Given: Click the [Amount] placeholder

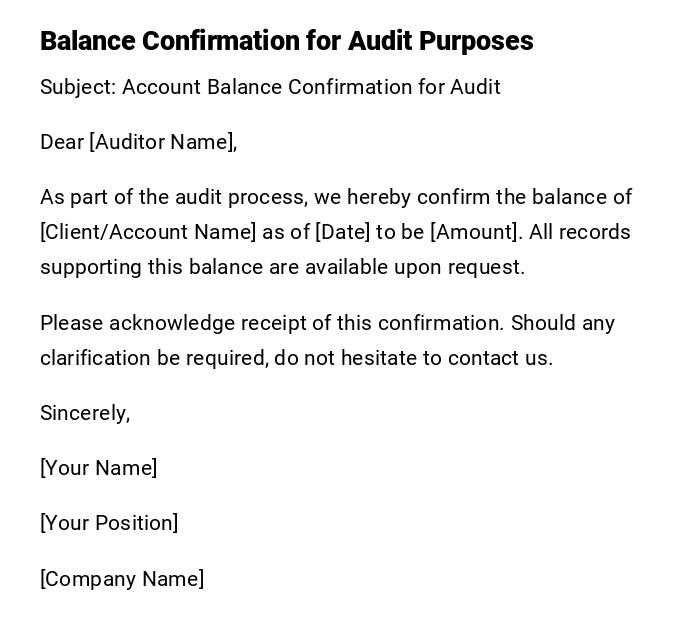Looking at the screenshot, I should 474,232.
